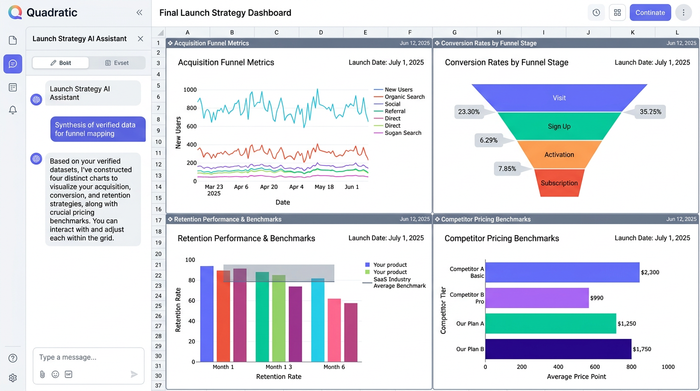Open the settings gear icon
This screenshot has width=700, height=391.
(13, 378)
